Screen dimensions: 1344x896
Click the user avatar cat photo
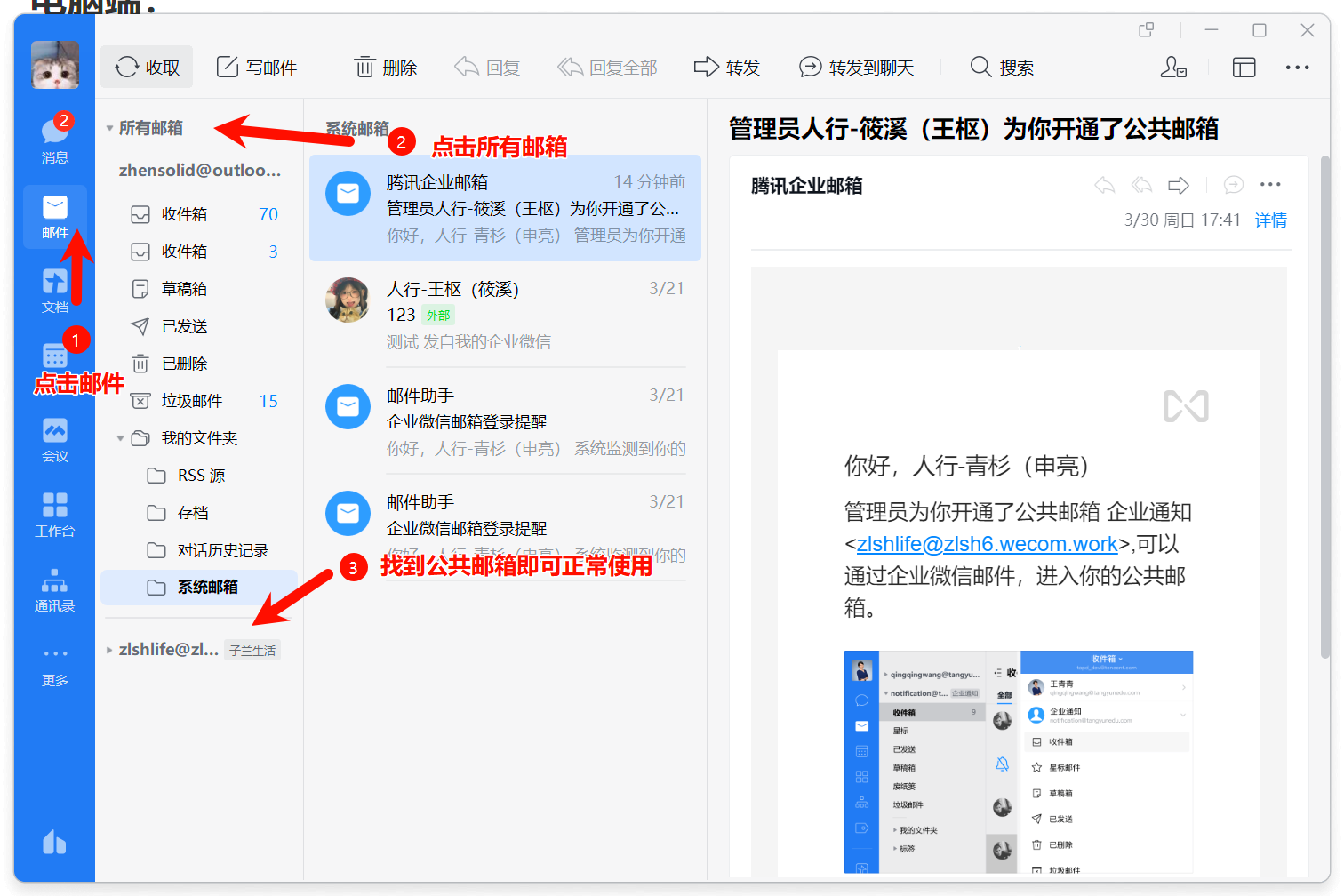(55, 65)
